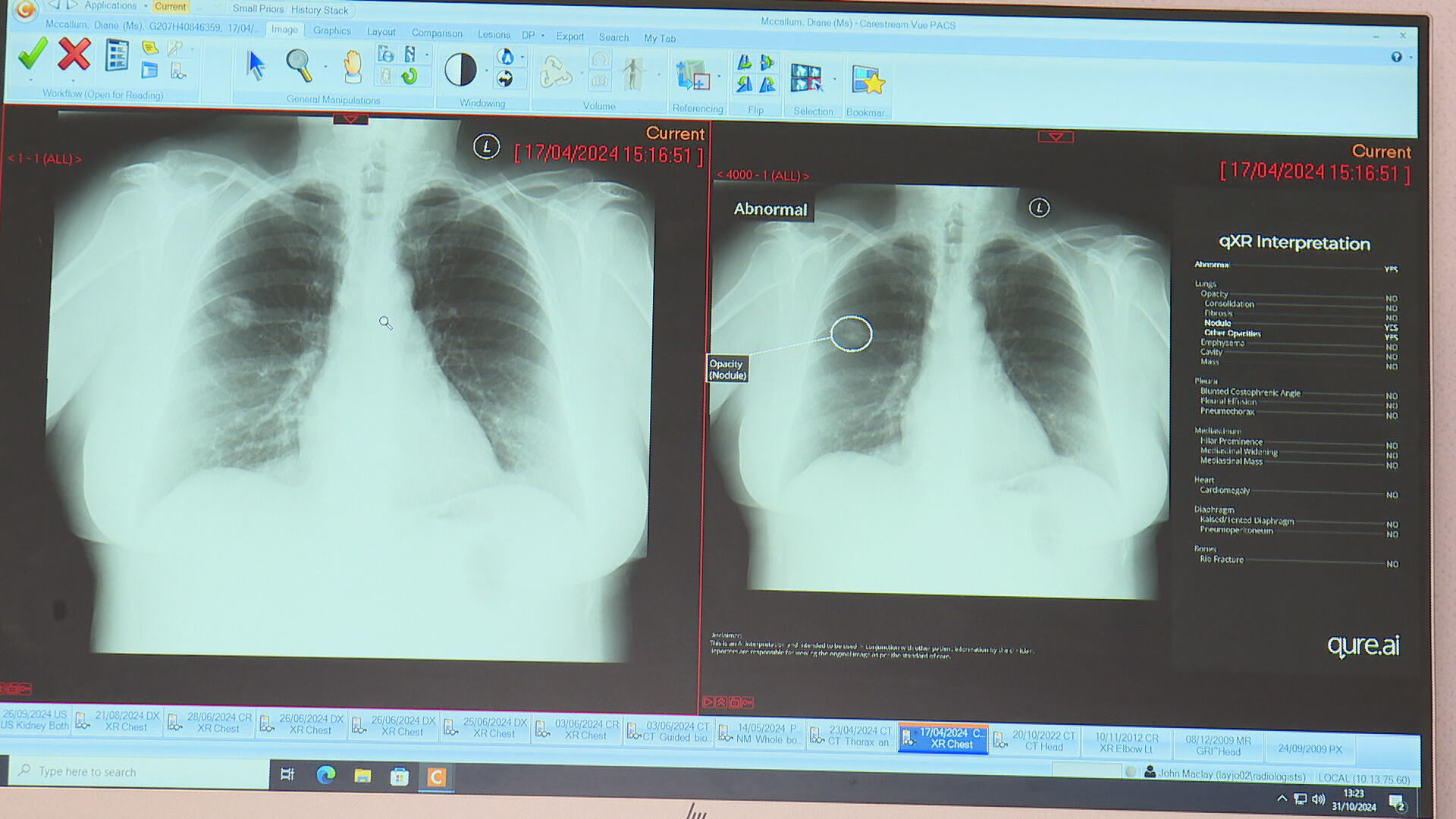The width and height of the screenshot is (1456, 819).
Task: Click the Carestream logo application button
Action: (25, 10)
